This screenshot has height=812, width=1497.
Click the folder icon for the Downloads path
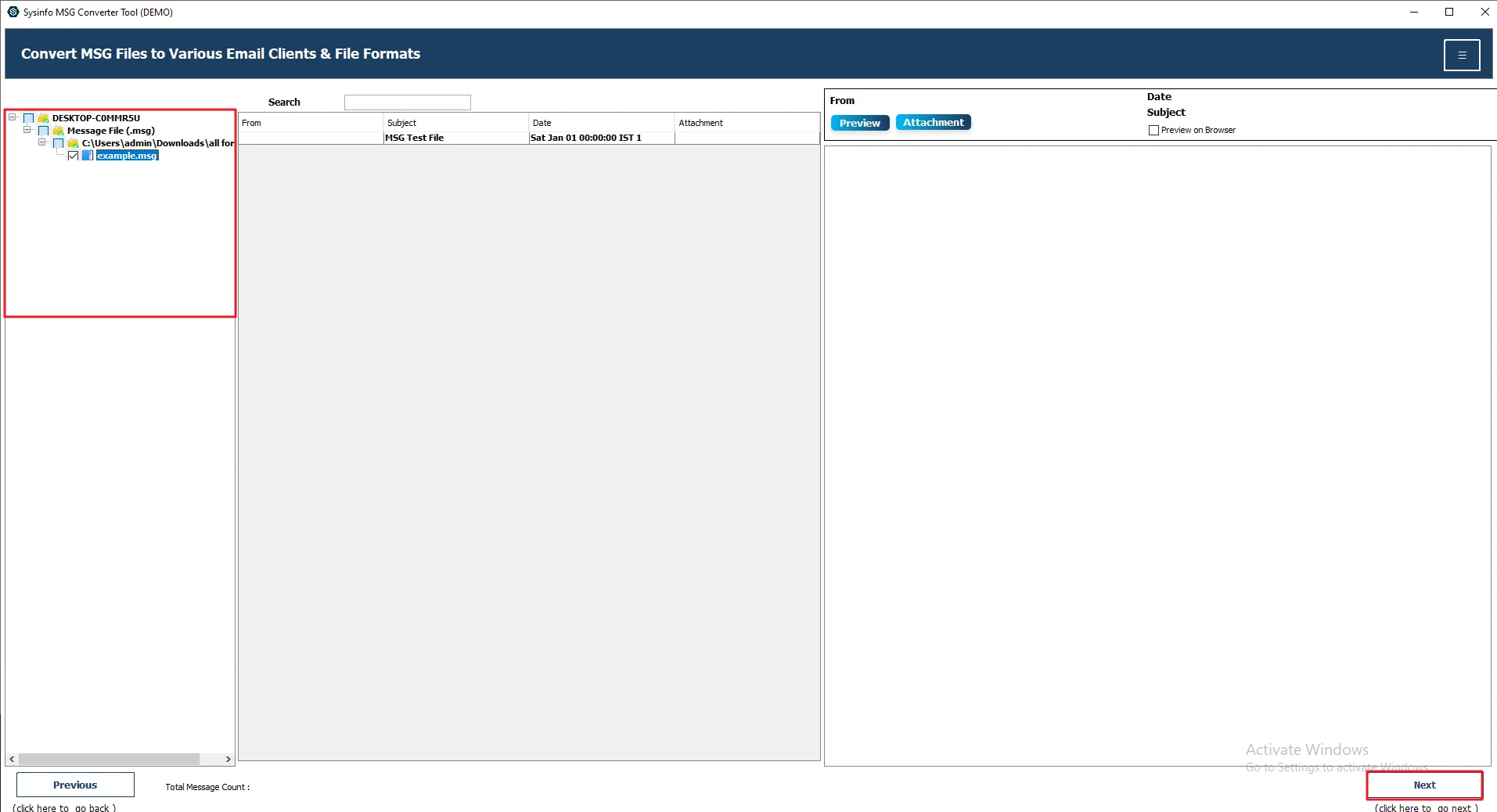(73, 144)
